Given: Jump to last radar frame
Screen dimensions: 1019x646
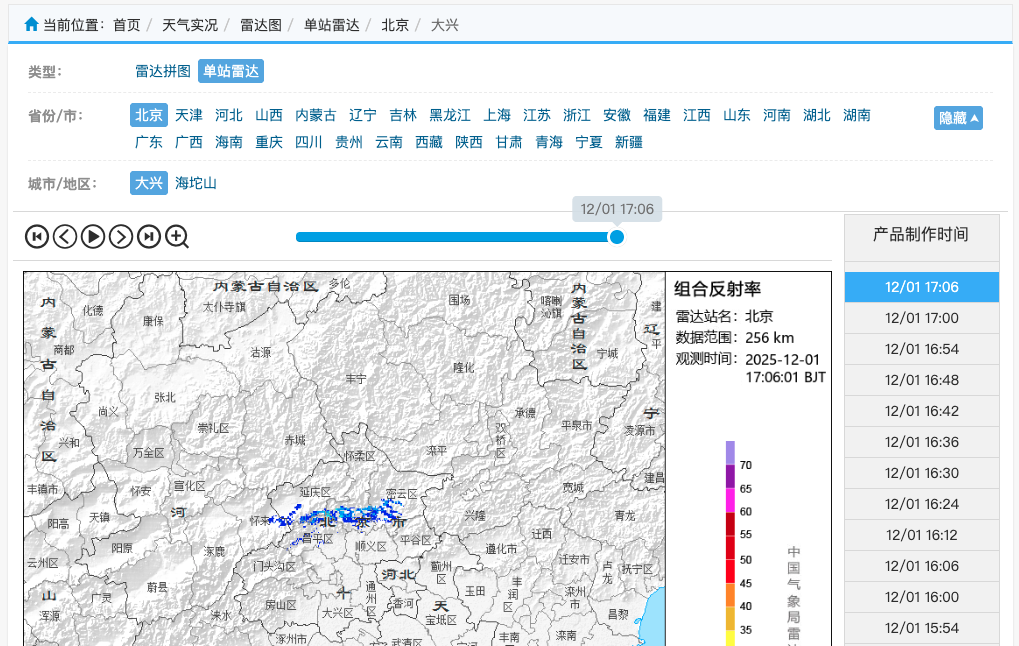Looking at the screenshot, I should [x=149, y=237].
